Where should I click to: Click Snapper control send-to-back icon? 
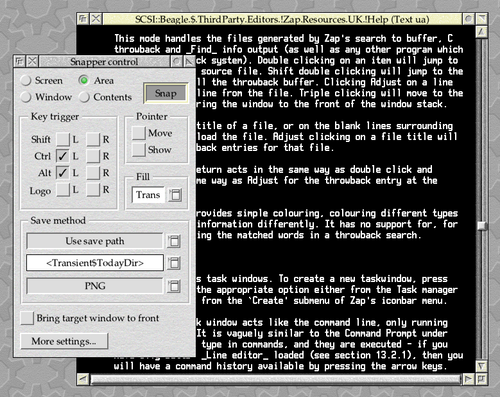[20, 61]
